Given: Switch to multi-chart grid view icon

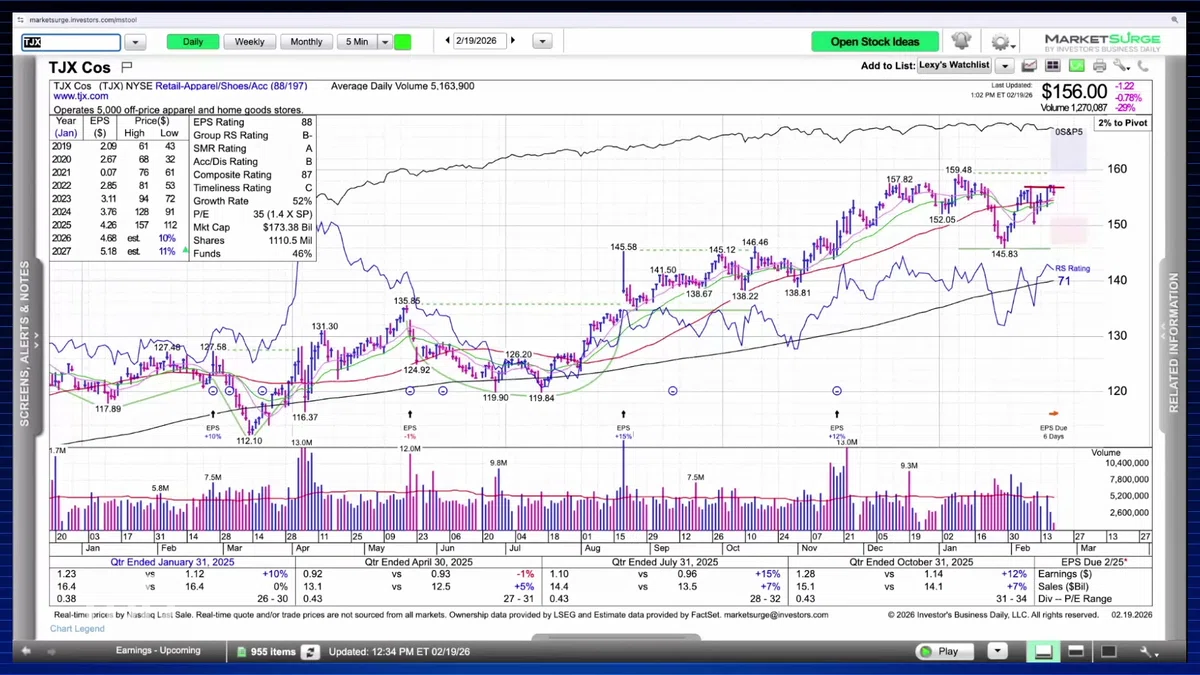Looking at the screenshot, I should (1053, 66).
